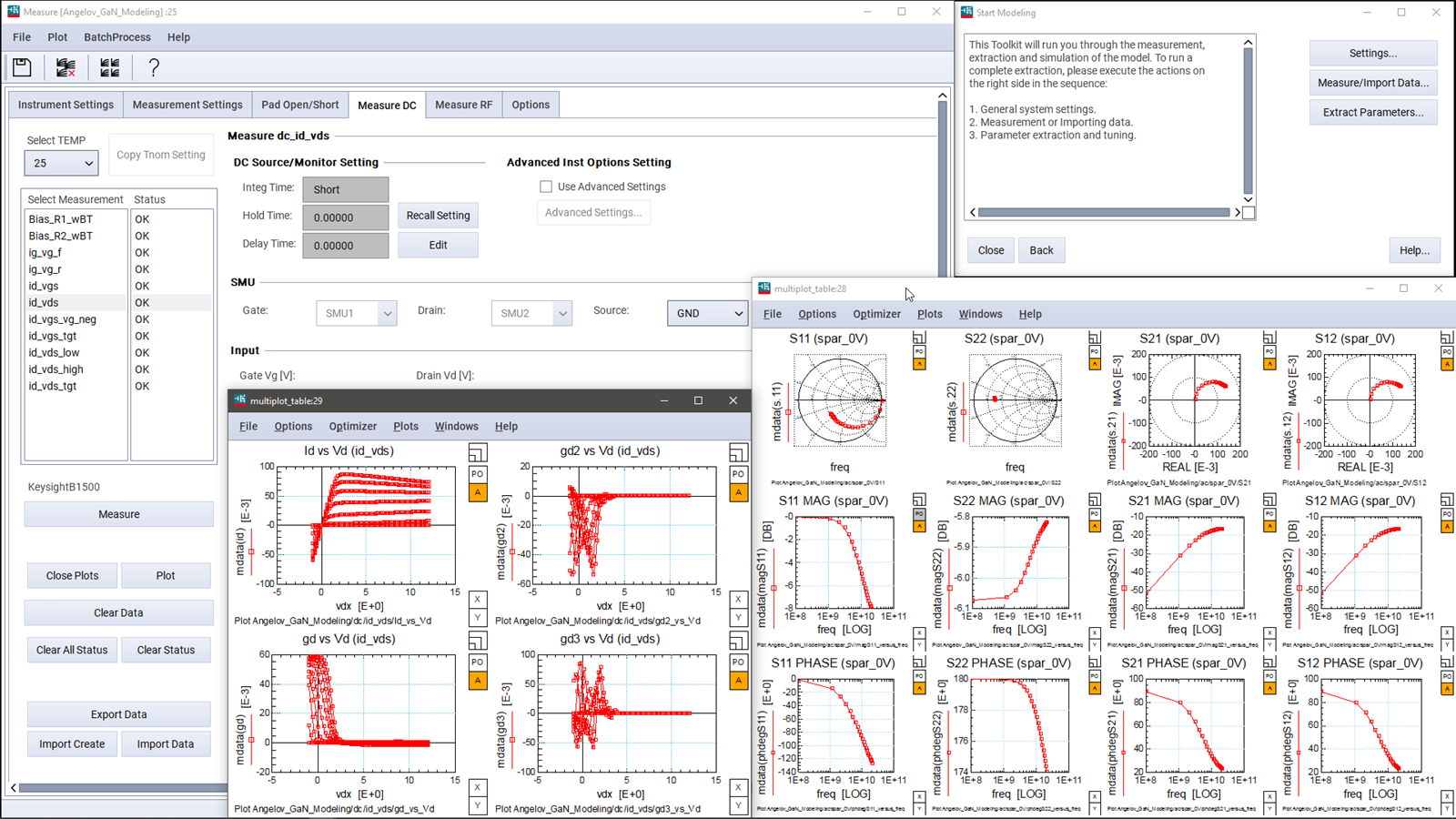Click the Save icon in the Measure toolbar
This screenshot has height=819, width=1456.
click(x=22, y=66)
